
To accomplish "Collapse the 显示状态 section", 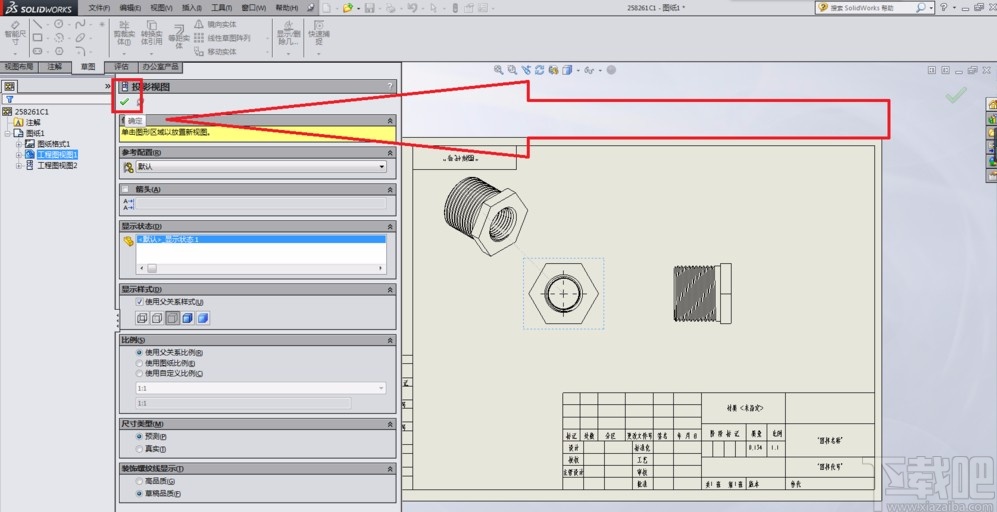I will [x=390, y=226].
